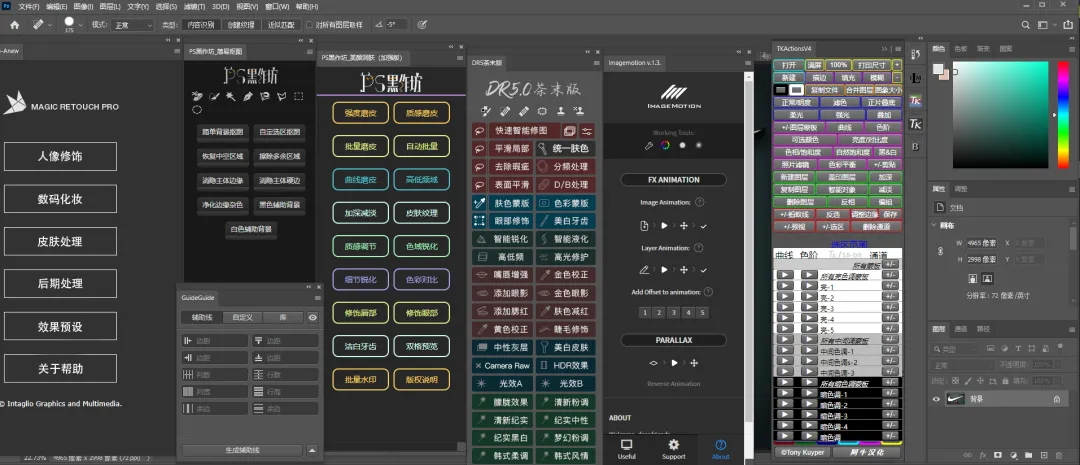1080x465 pixels.
Task: Collapse the 画布 section in Properties
Action: click(x=934, y=225)
